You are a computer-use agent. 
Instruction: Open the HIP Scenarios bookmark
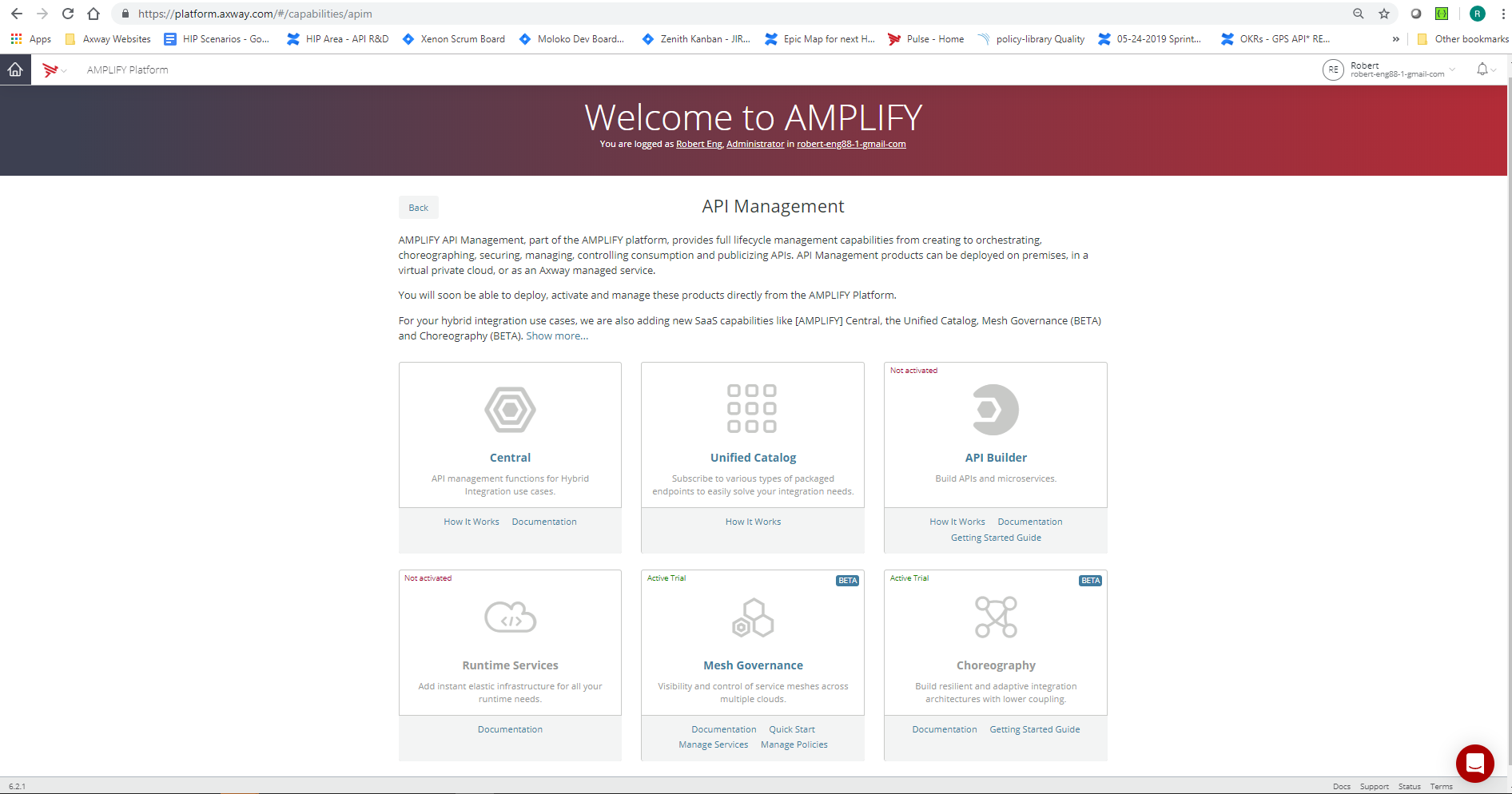(217, 39)
